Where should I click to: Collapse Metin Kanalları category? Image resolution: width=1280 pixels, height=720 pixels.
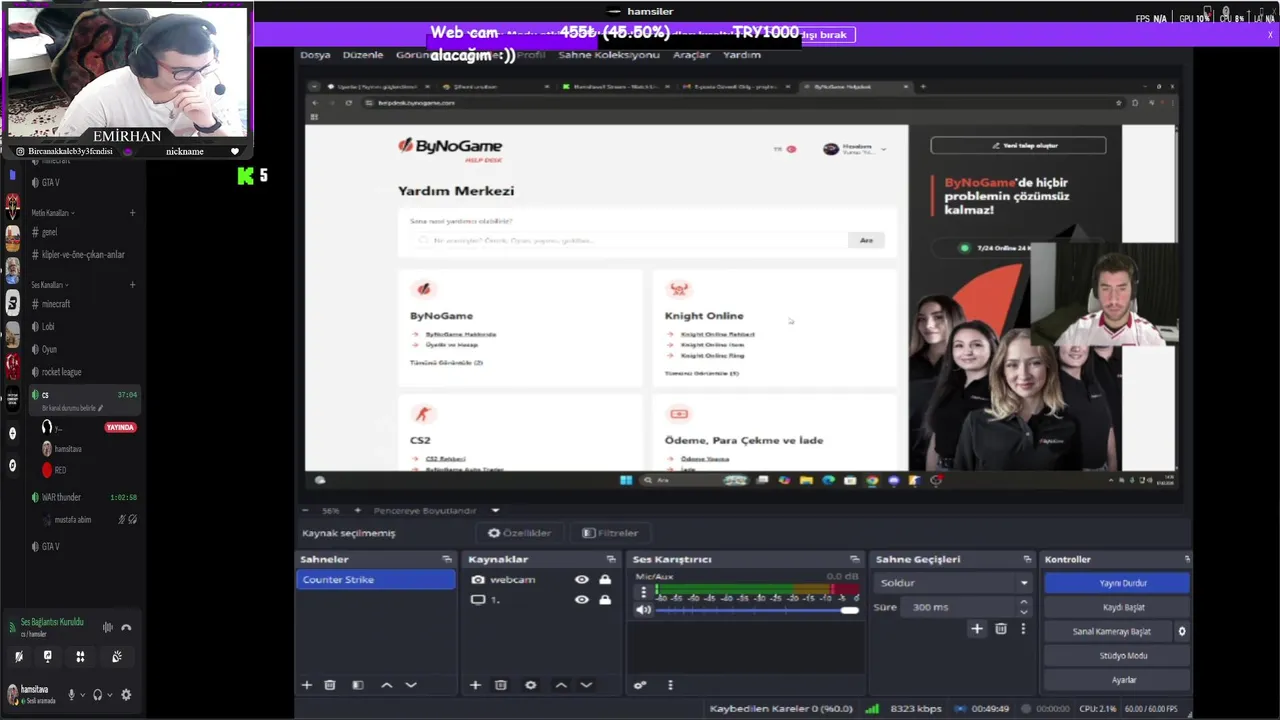tap(52, 213)
